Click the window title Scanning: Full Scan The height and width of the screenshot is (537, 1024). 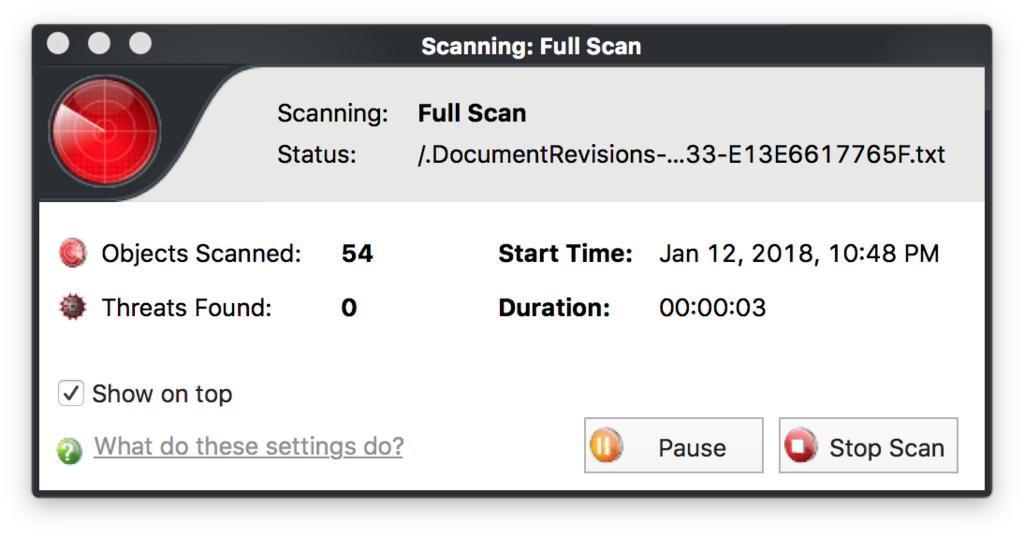pos(531,46)
